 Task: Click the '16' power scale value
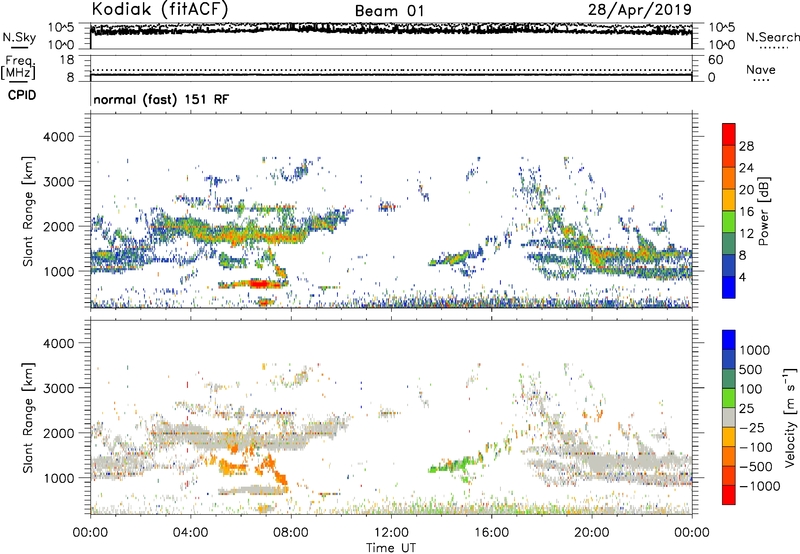click(x=746, y=212)
